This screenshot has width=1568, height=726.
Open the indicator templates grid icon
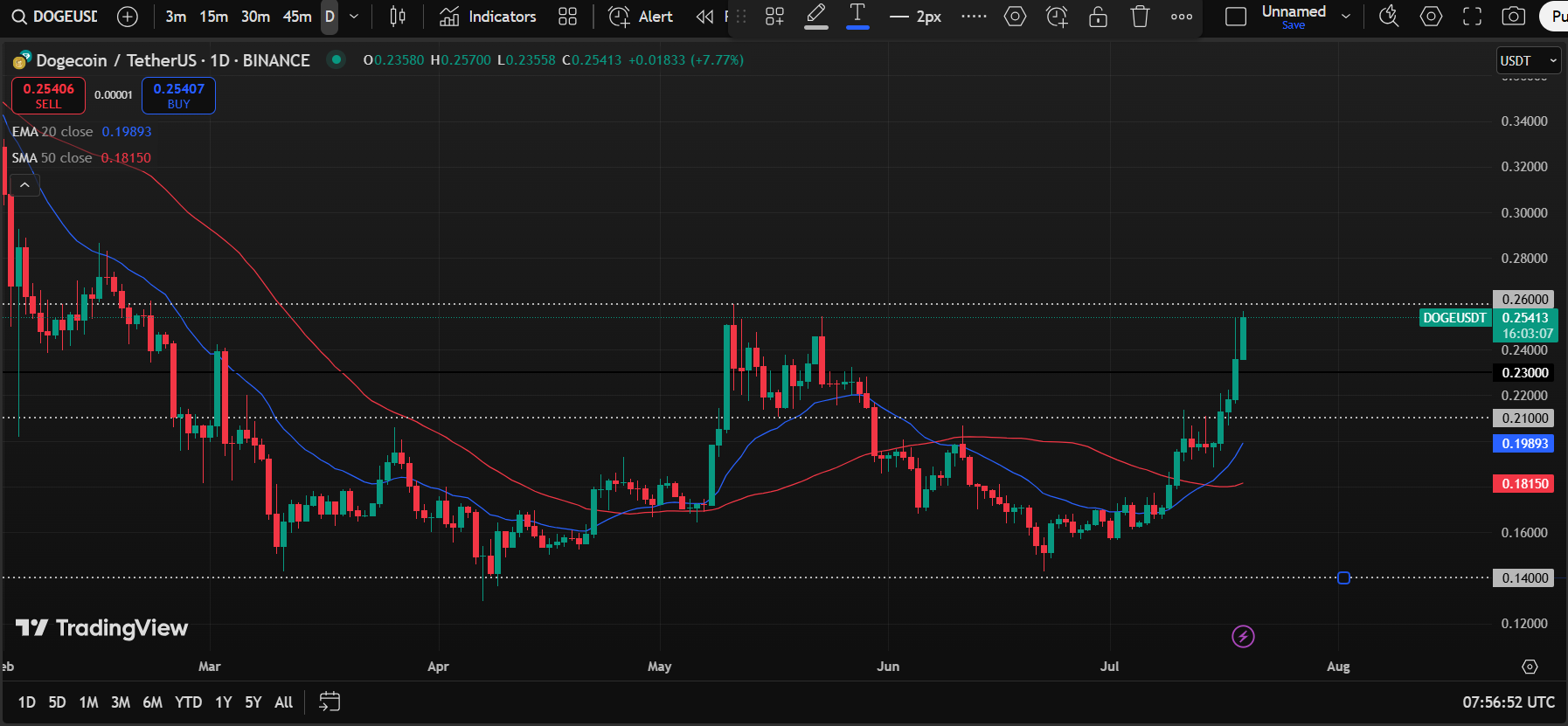(568, 17)
